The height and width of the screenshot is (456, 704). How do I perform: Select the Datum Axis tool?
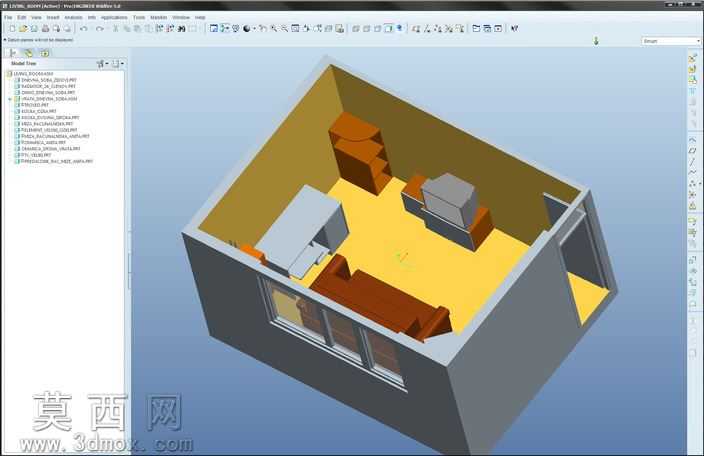(693, 162)
